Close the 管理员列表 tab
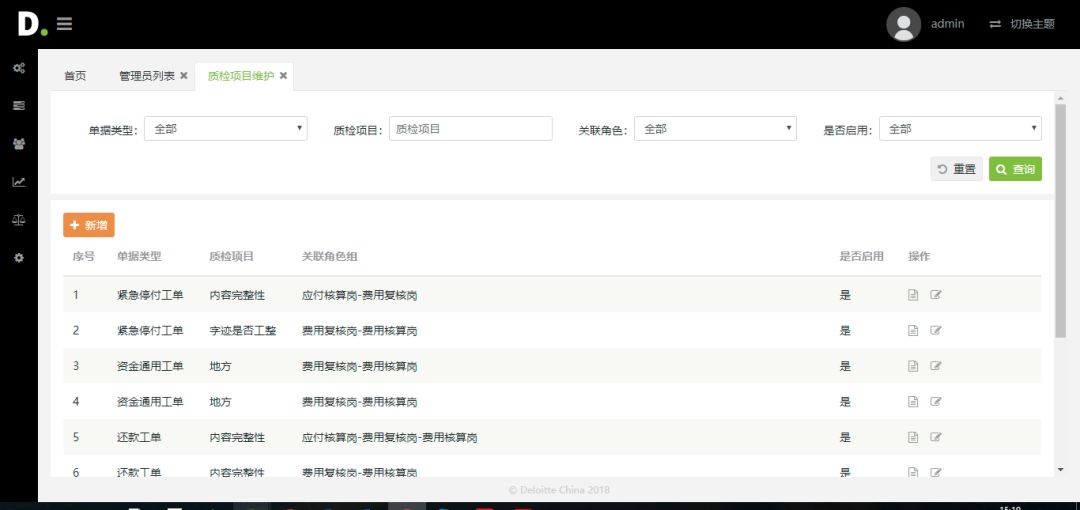 tap(183, 76)
